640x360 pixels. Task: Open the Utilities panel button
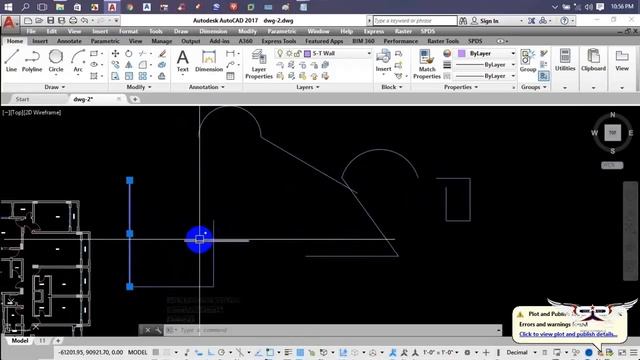click(x=565, y=60)
